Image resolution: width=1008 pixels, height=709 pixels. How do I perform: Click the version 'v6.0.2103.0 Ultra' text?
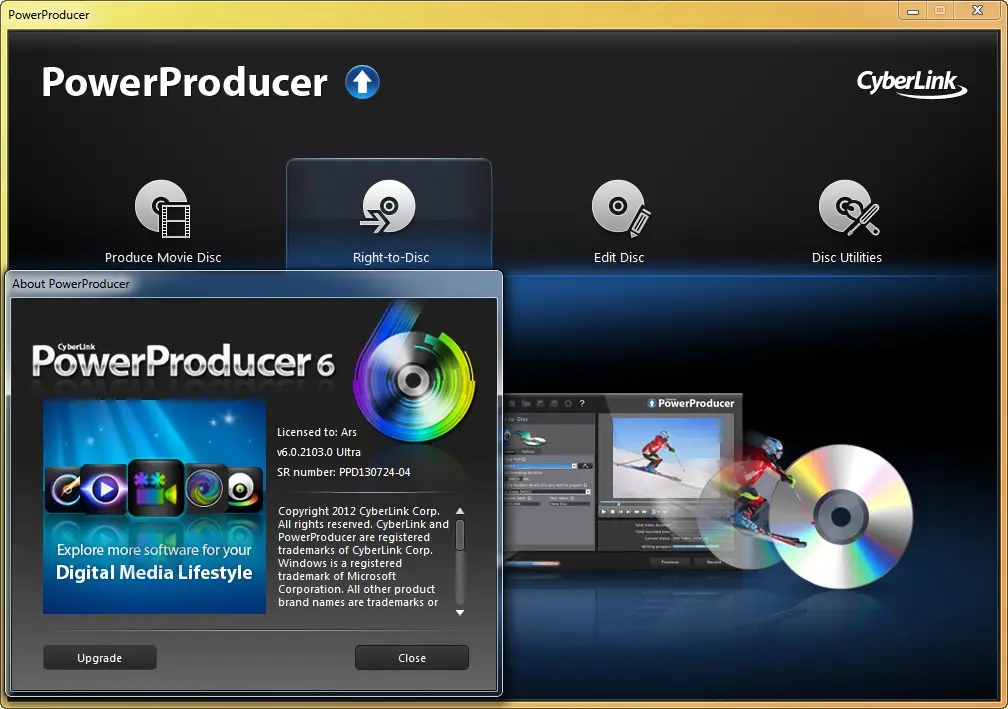319,452
